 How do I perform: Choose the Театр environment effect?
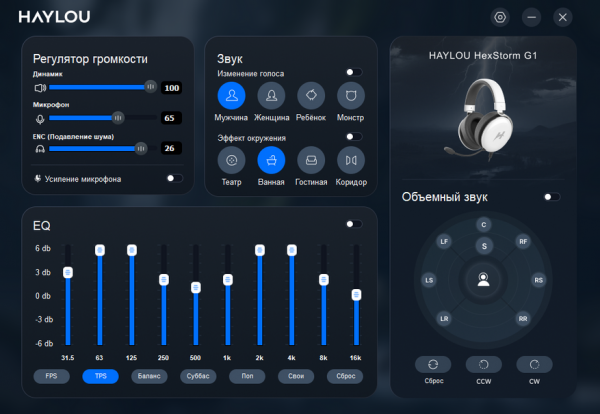coord(232,160)
